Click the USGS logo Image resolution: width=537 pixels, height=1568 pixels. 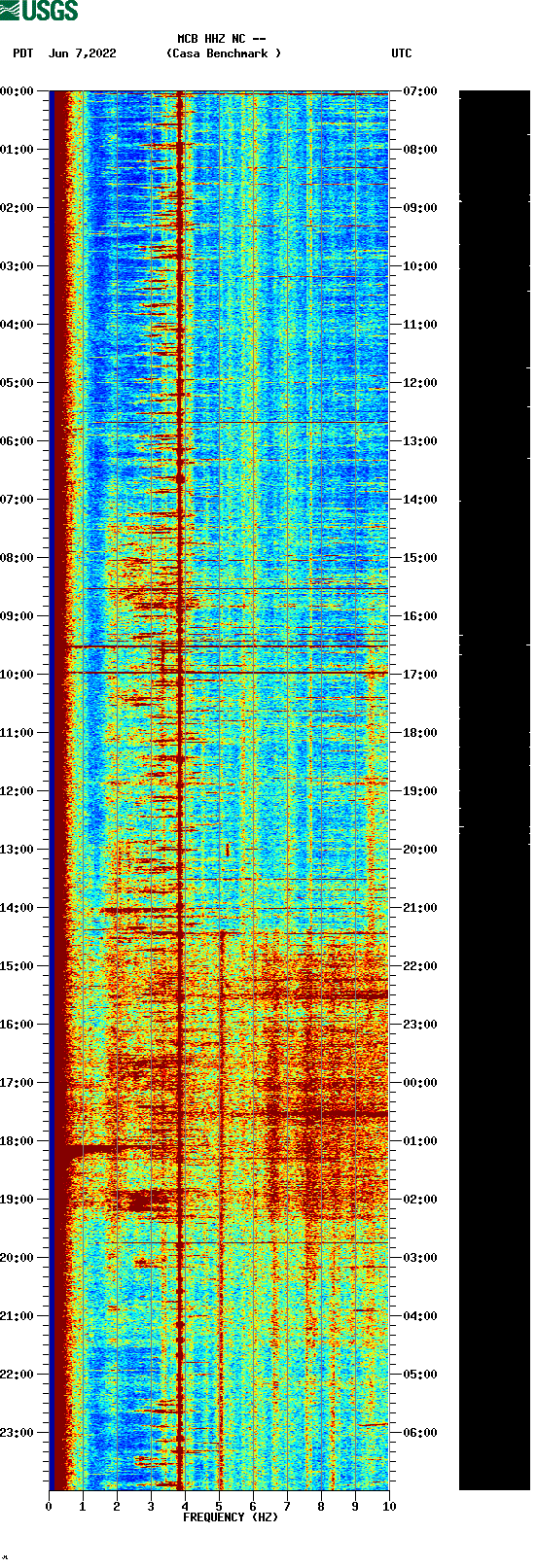click(39, 11)
